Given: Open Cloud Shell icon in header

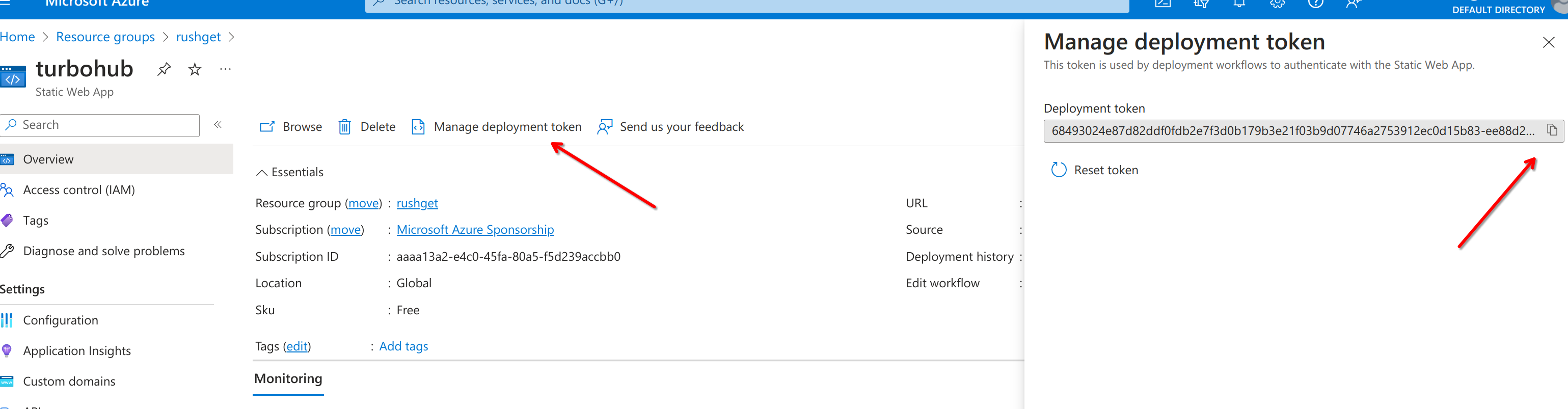Looking at the screenshot, I should tap(1163, 4).
